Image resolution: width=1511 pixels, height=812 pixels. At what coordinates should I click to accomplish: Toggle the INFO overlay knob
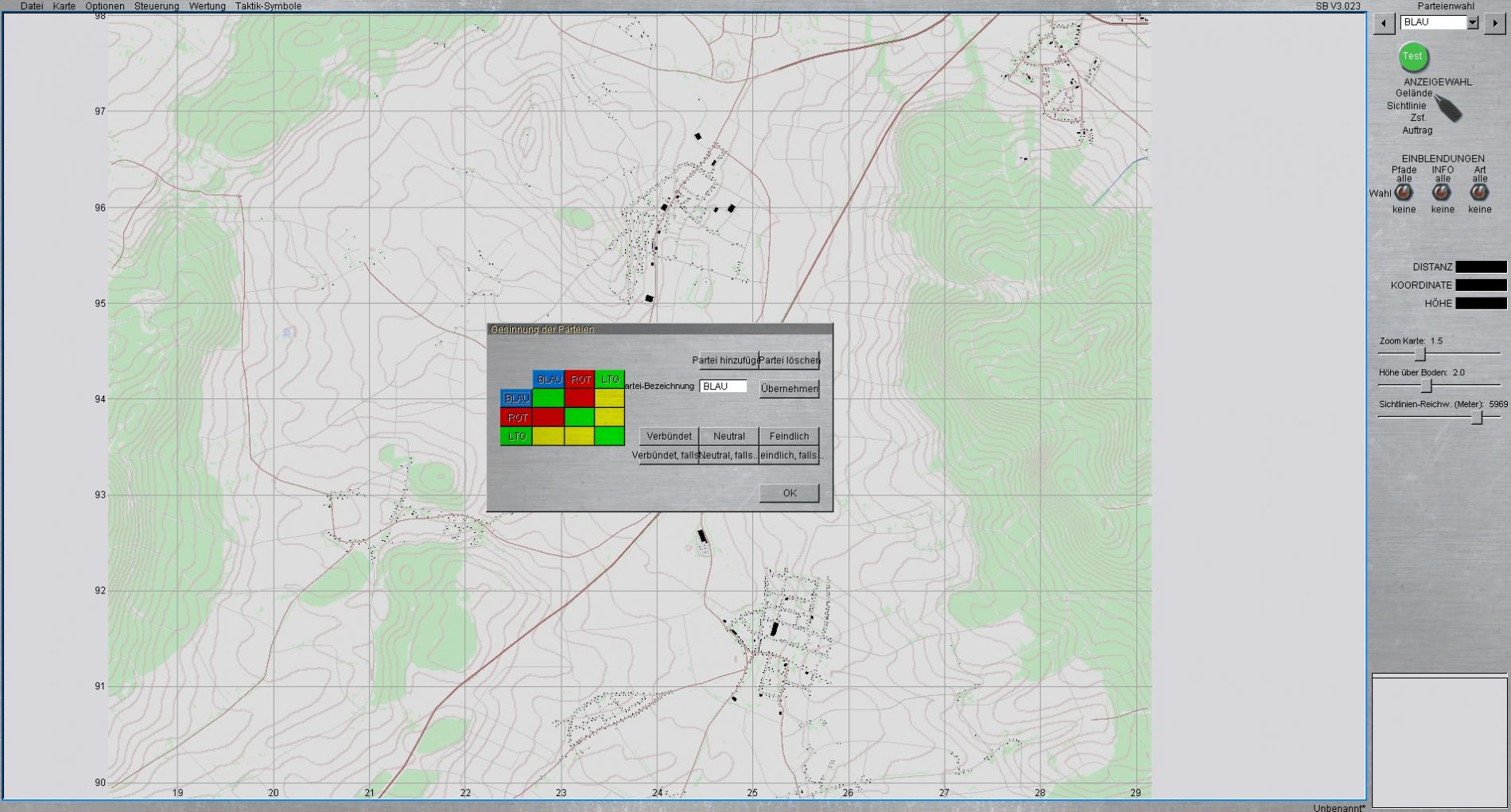(x=1442, y=192)
